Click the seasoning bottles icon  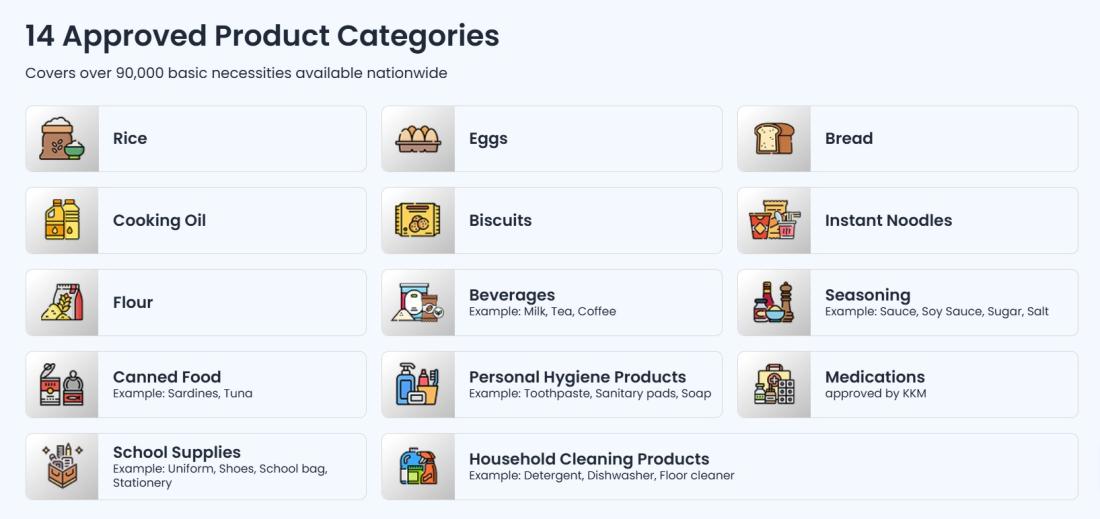pos(774,302)
